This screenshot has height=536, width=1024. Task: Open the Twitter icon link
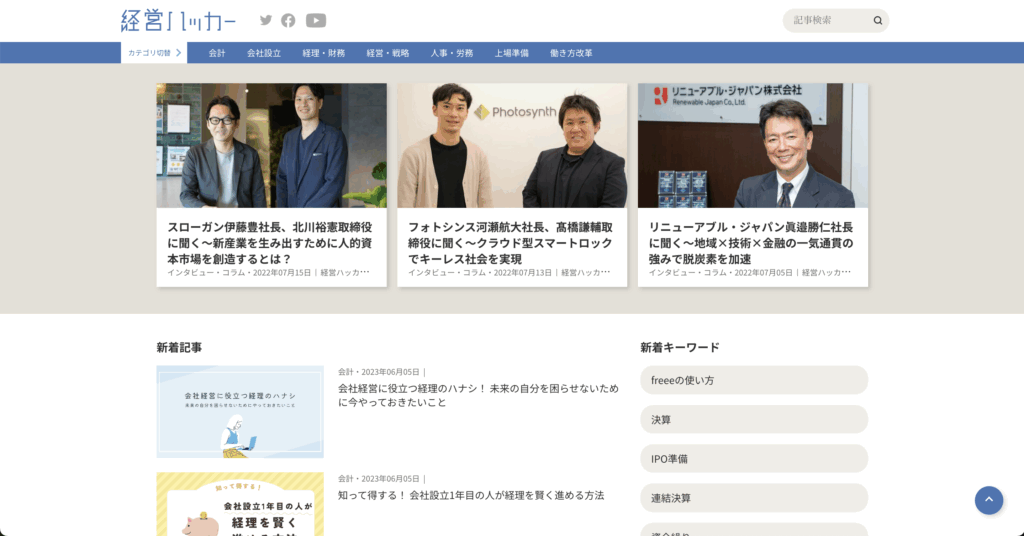click(265, 20)
